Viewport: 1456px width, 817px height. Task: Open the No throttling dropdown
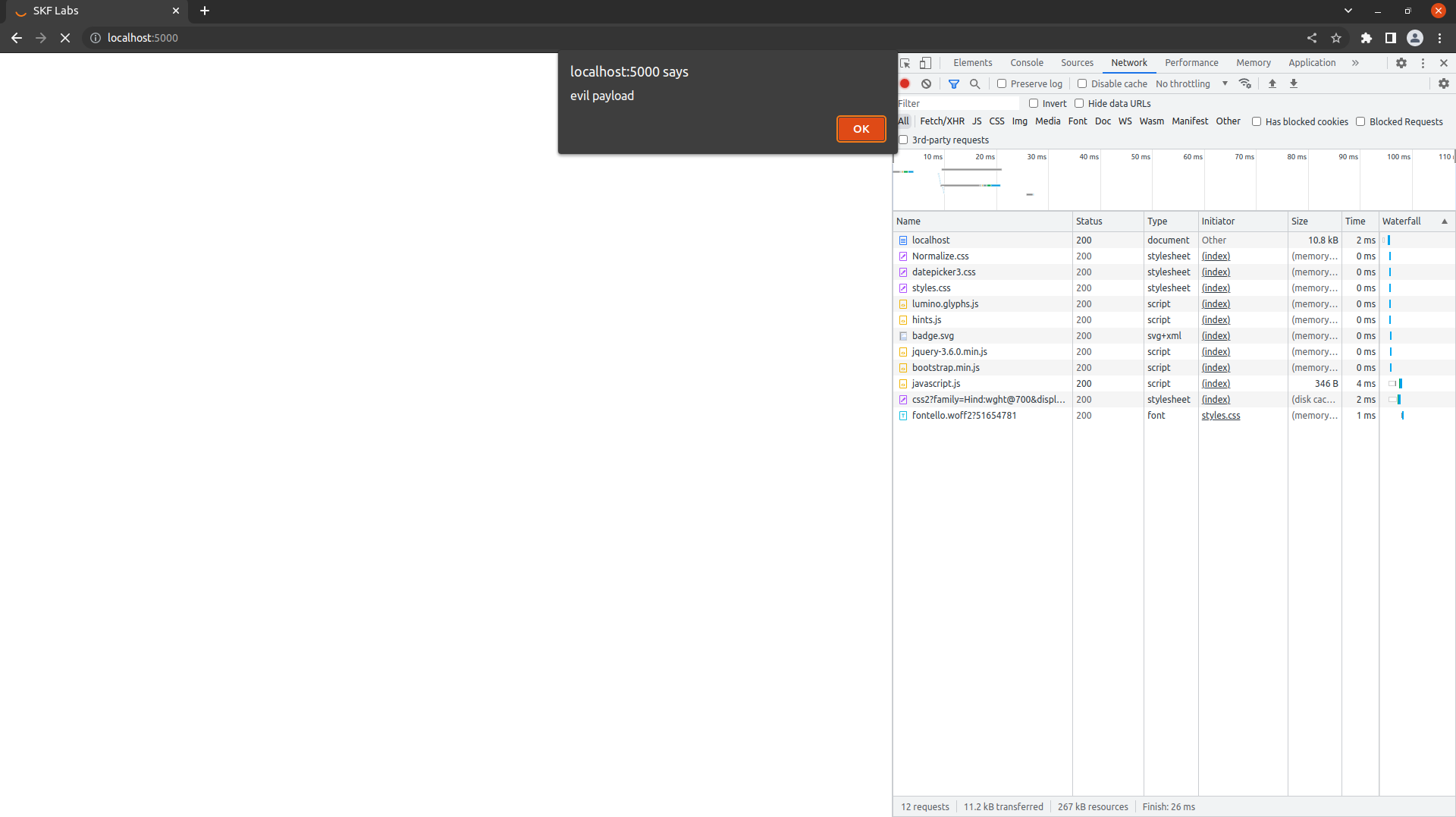pos(1191,83)
